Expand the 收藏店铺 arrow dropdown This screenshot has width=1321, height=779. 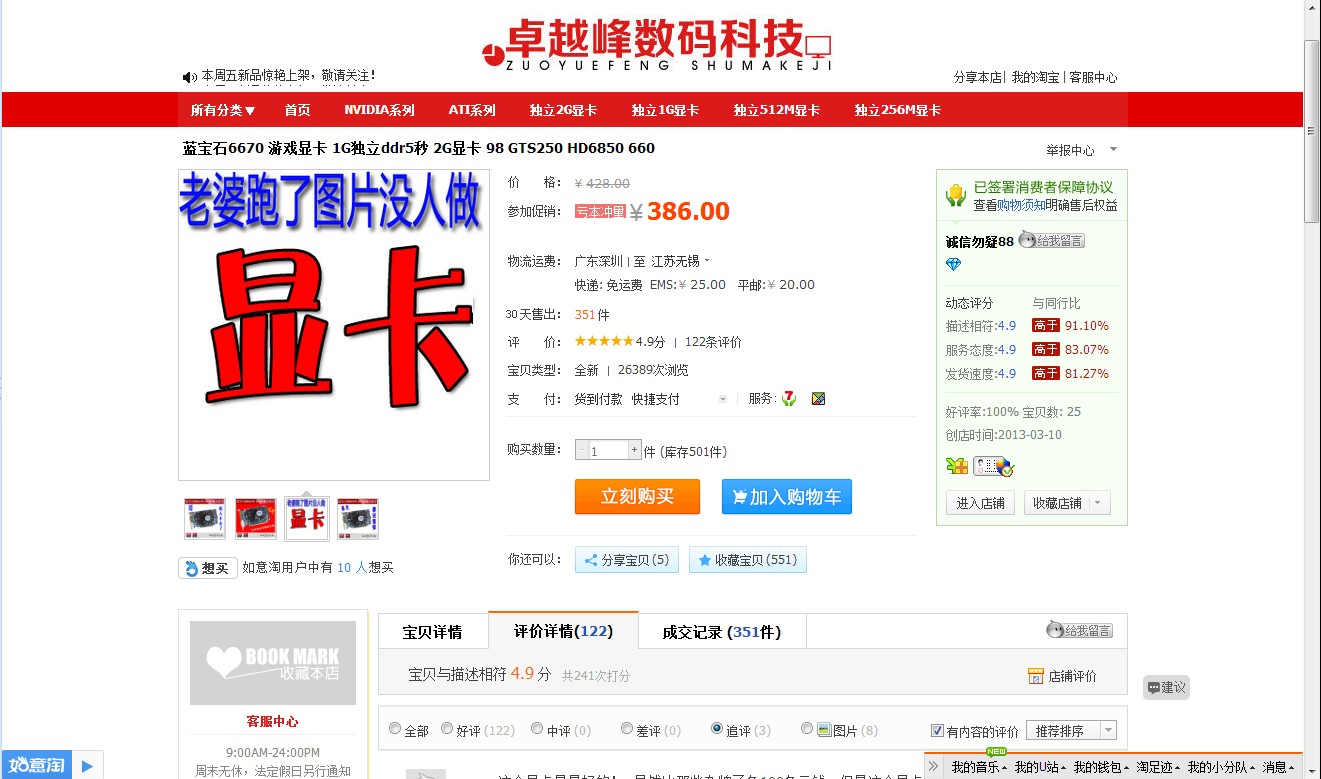[x=1099, y=503]
